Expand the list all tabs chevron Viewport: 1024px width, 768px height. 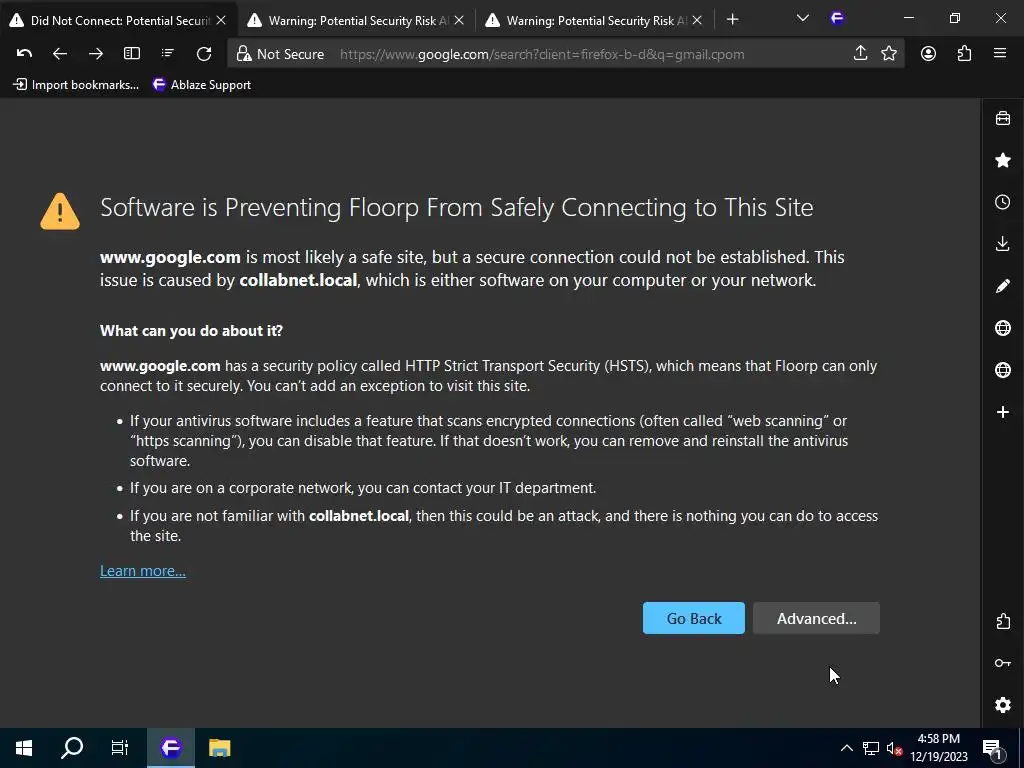tap(803, 18)
